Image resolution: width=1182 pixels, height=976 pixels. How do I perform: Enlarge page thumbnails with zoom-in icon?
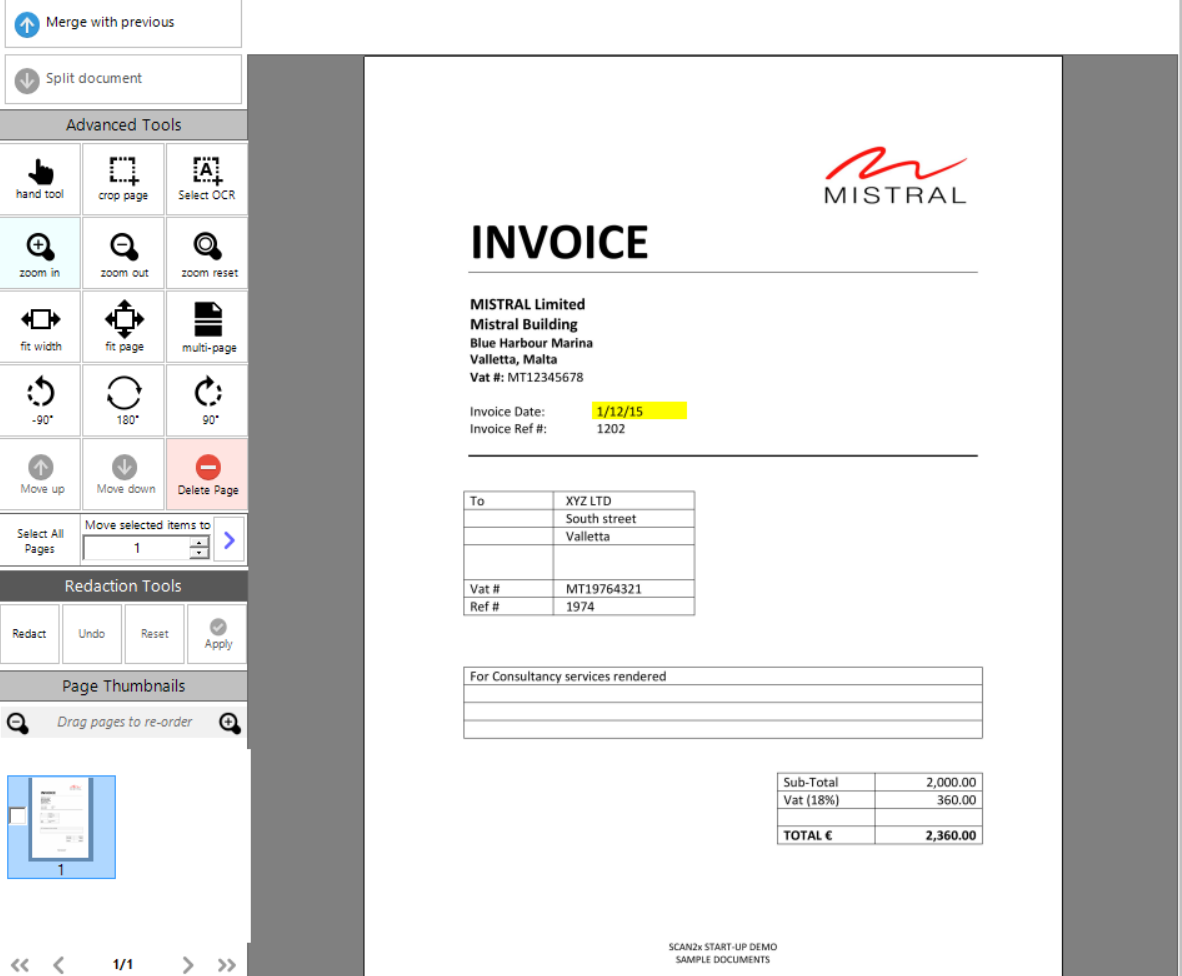[230, 723]
